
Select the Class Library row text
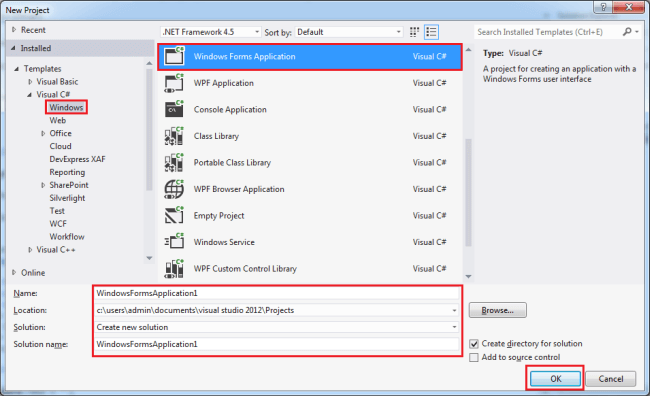pos(216,136)
